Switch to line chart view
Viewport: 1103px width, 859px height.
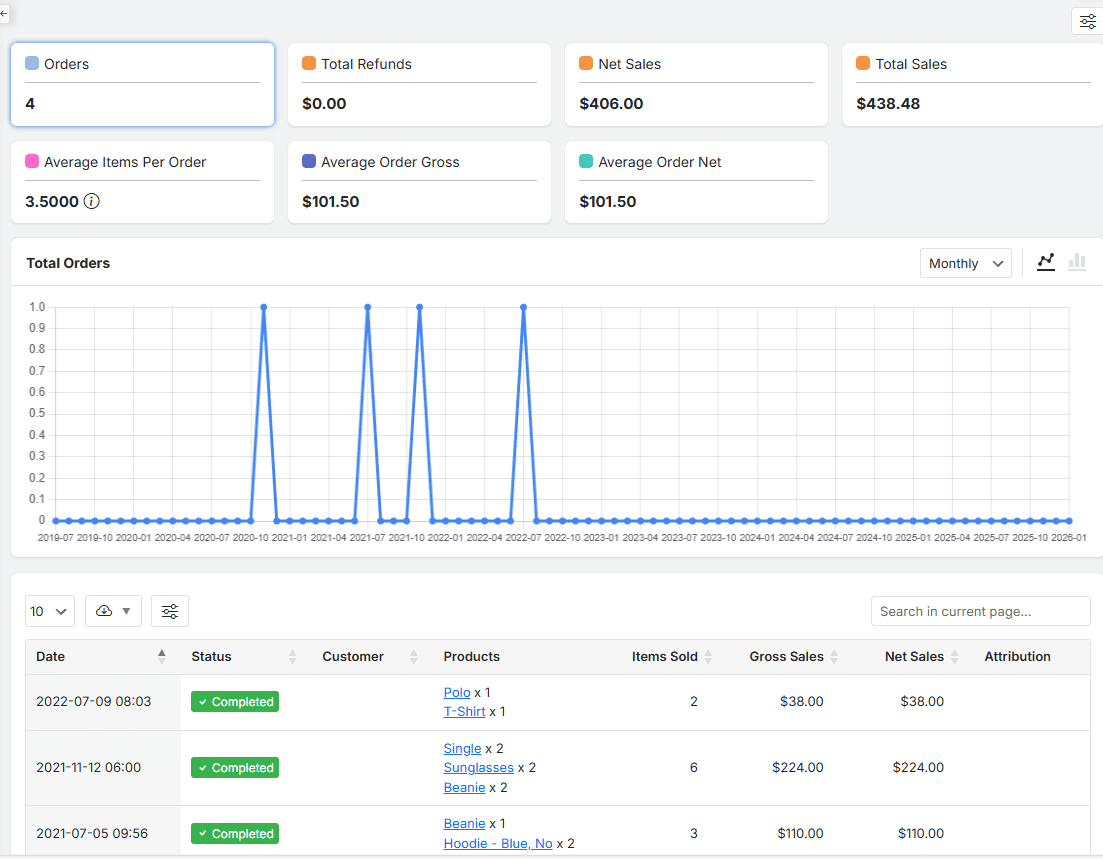coord(1046,262)
